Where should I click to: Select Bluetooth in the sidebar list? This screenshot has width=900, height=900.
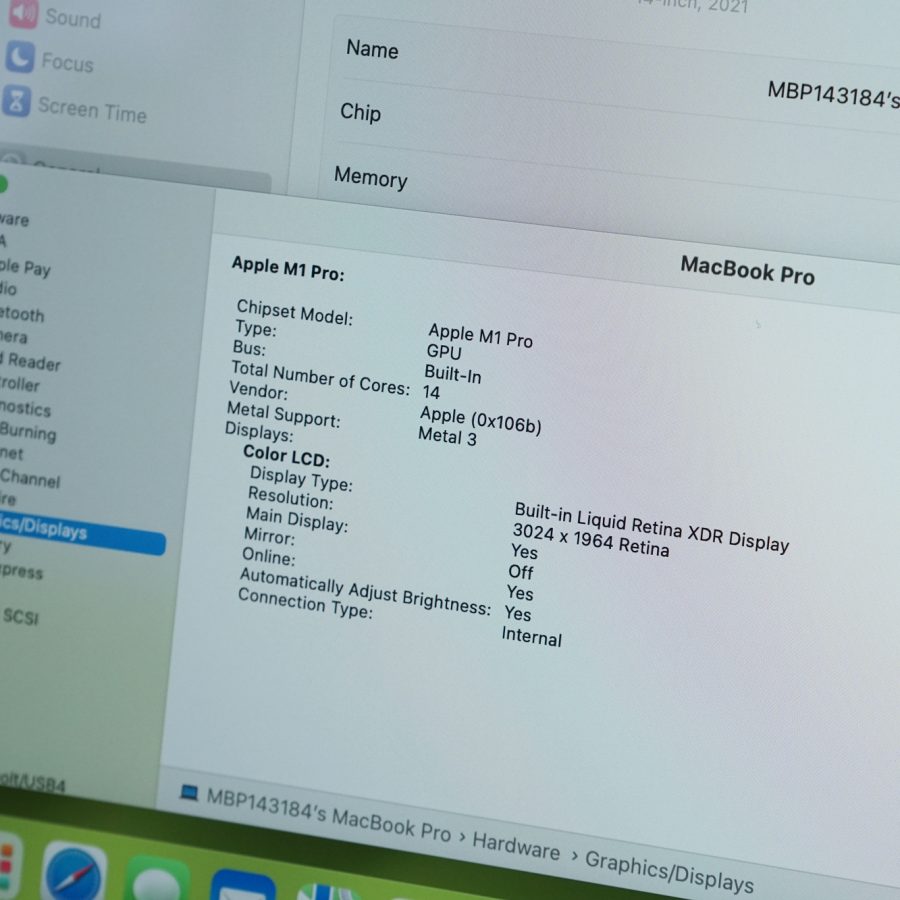coord(22,314)
